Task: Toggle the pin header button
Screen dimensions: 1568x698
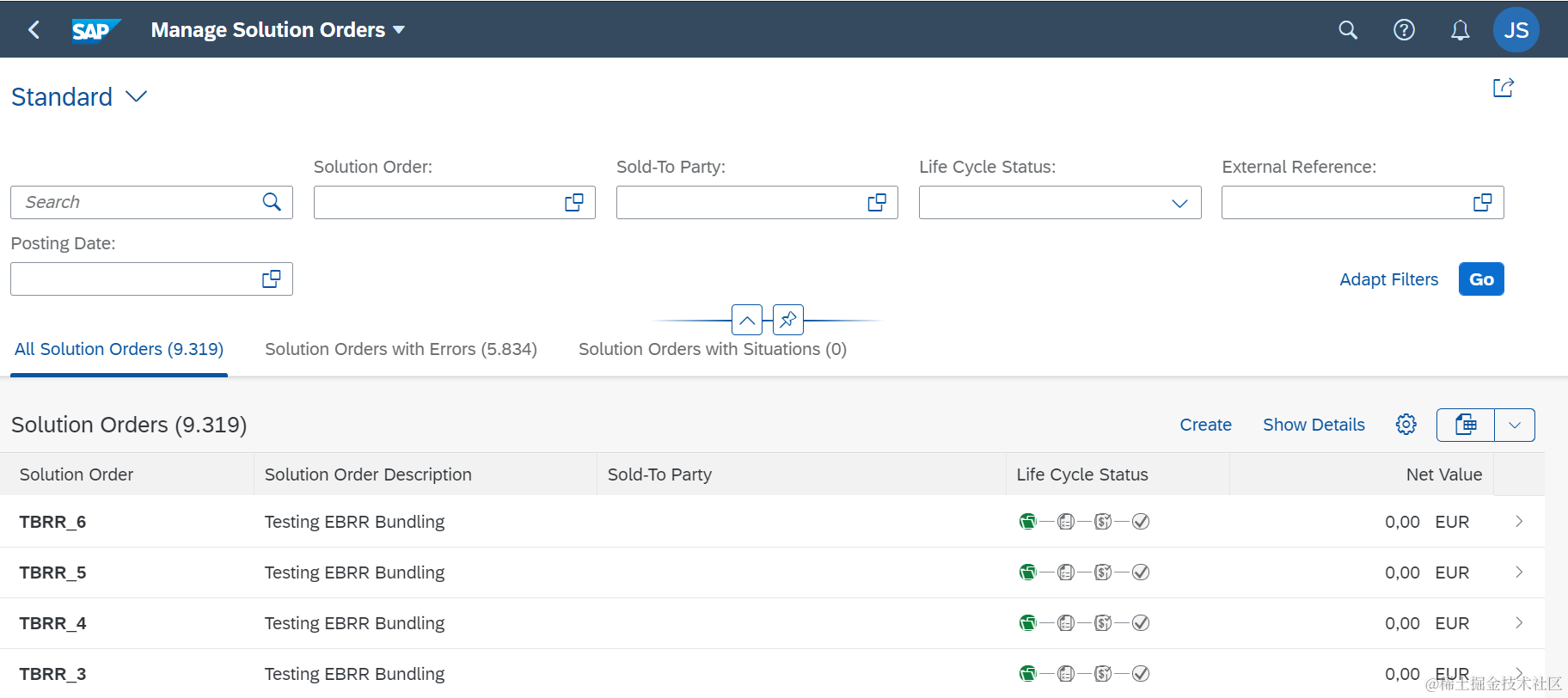Action: click(x=787, y=320)
